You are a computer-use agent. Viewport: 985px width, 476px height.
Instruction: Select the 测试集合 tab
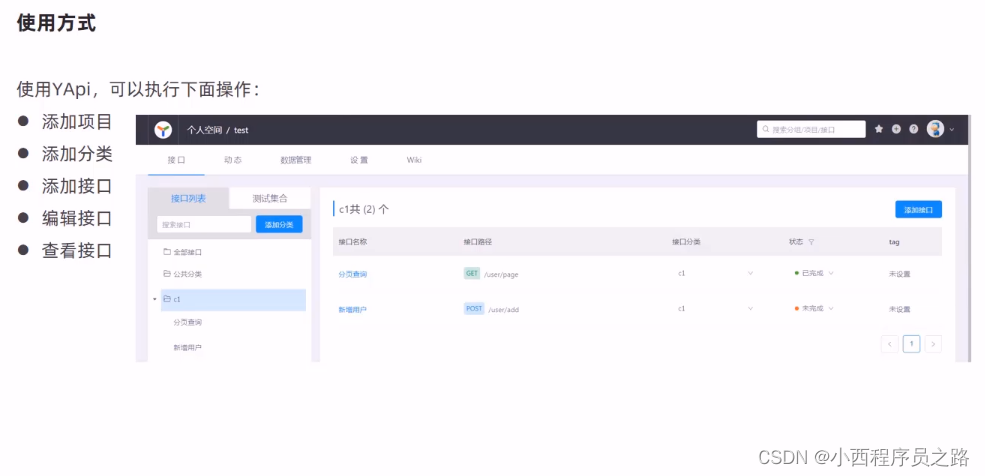click(270, 198)
